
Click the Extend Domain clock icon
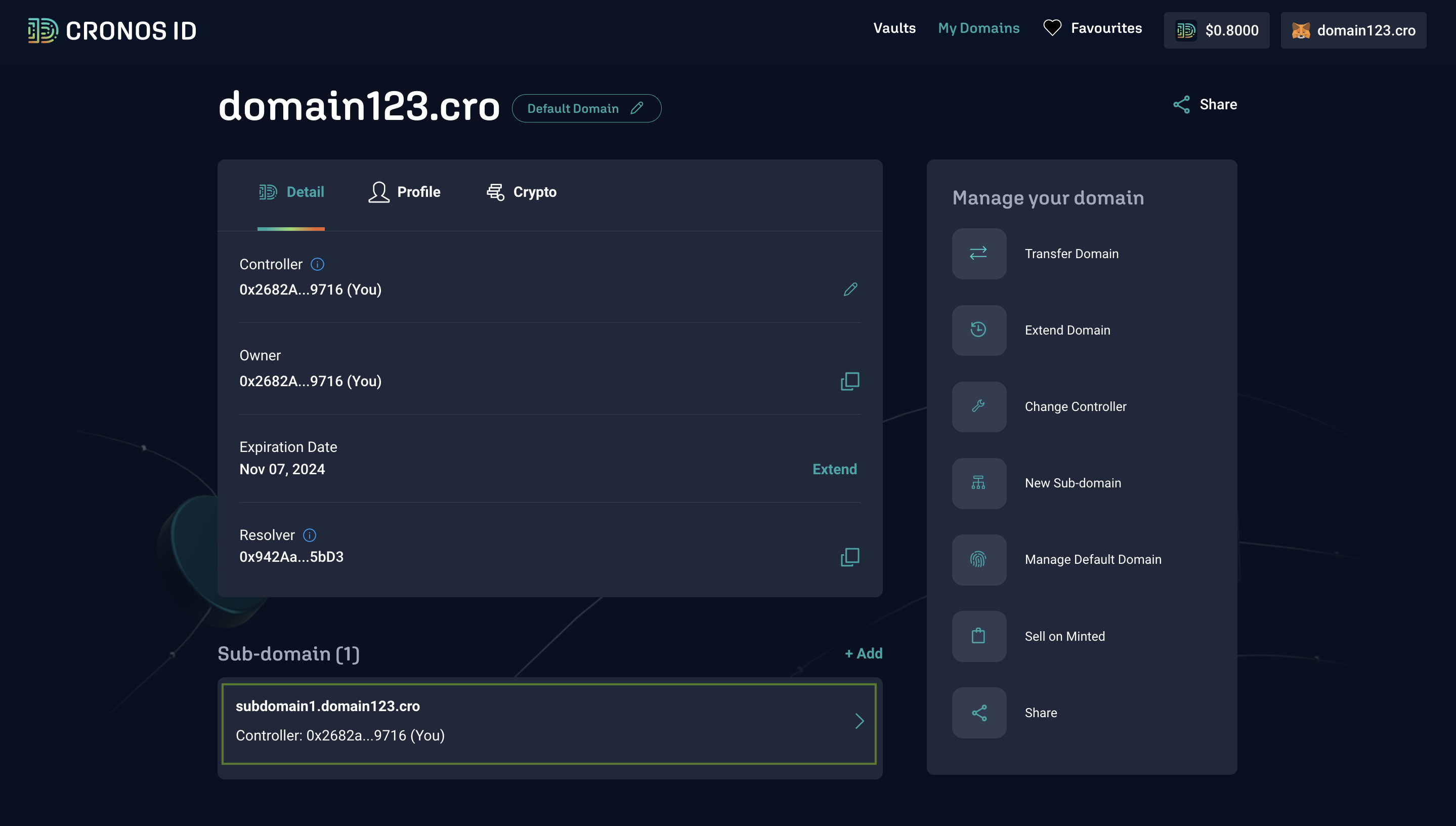click(x=978, y=329)
